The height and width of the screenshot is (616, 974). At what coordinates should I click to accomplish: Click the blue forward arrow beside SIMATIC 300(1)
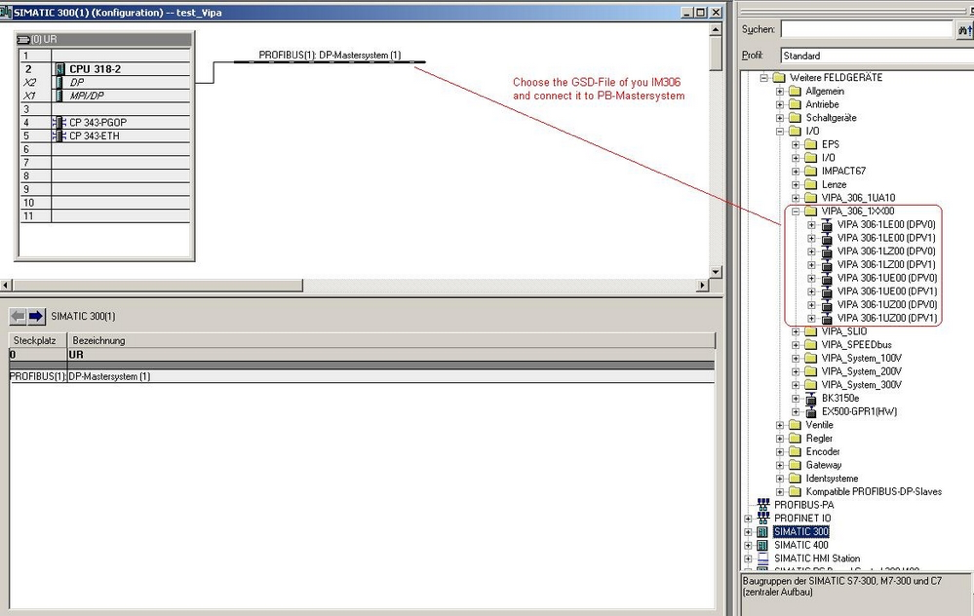pyautogui.click(x=36, y=317)
